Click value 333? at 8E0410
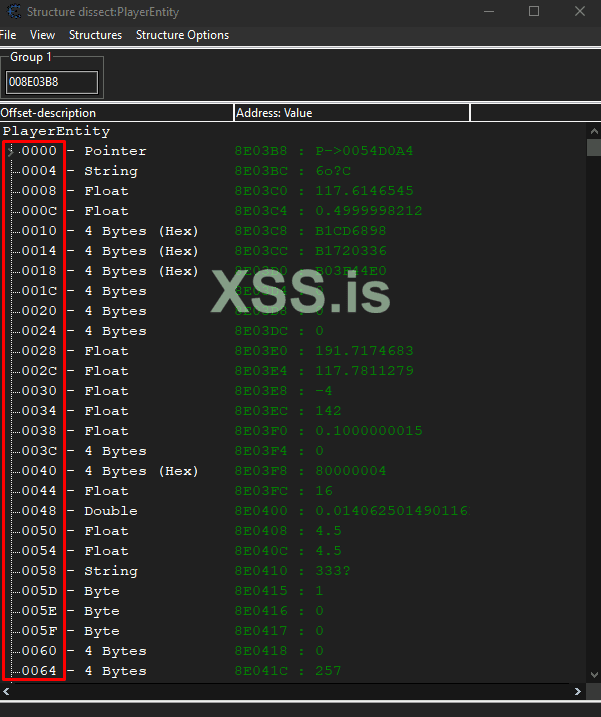The height and width of the screenshot is (717, 601). pos(333,571)
